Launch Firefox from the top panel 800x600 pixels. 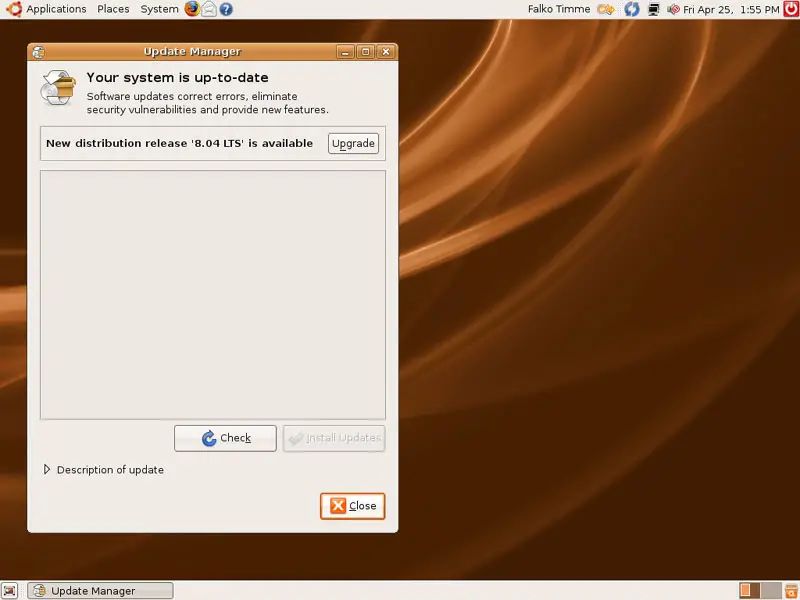pos(192,9)
